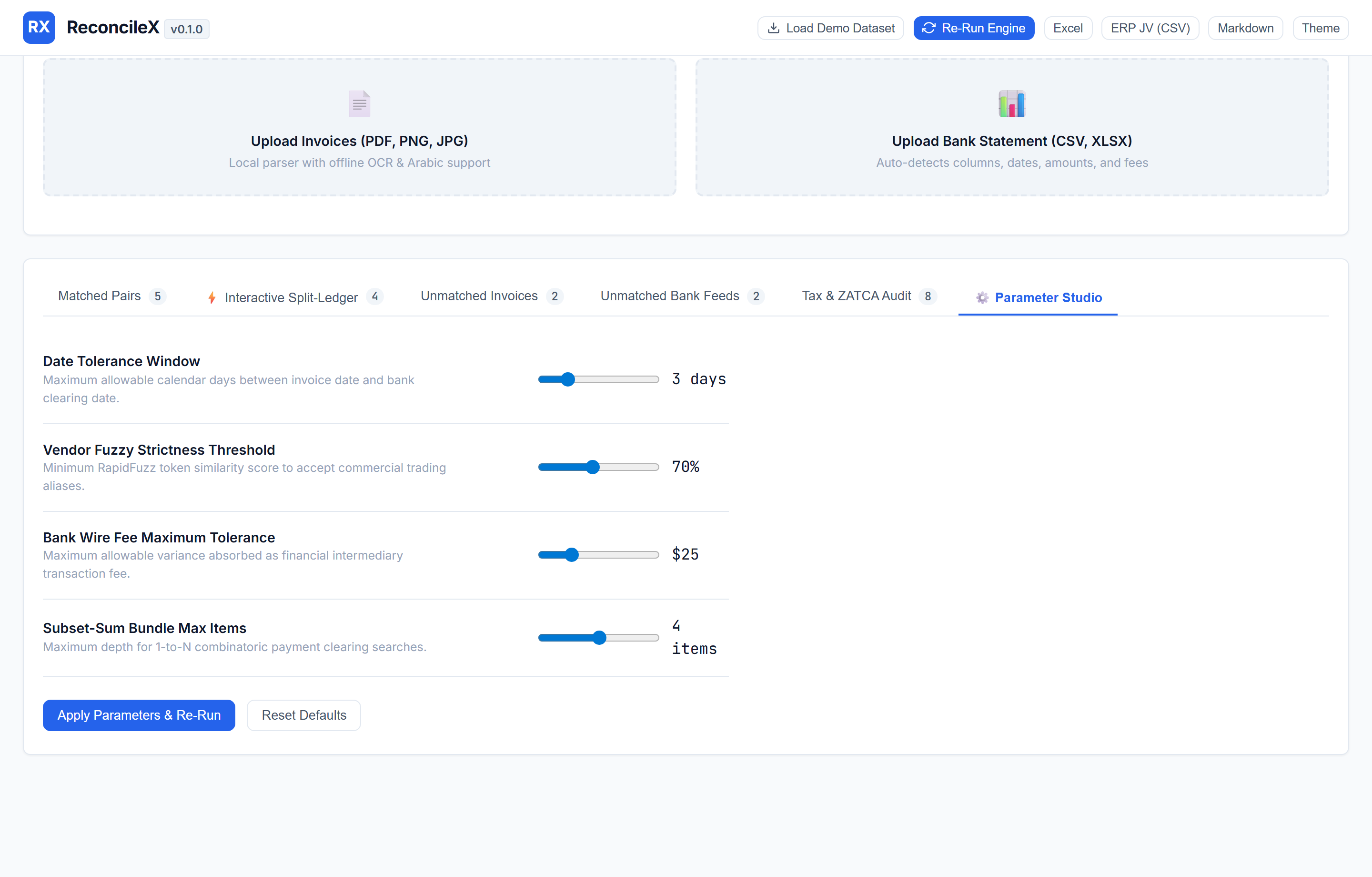Open the Unmatched Bank Feeds tab
The height and width of the screenshot is (877, 1372).
click(x=681, y=296)
